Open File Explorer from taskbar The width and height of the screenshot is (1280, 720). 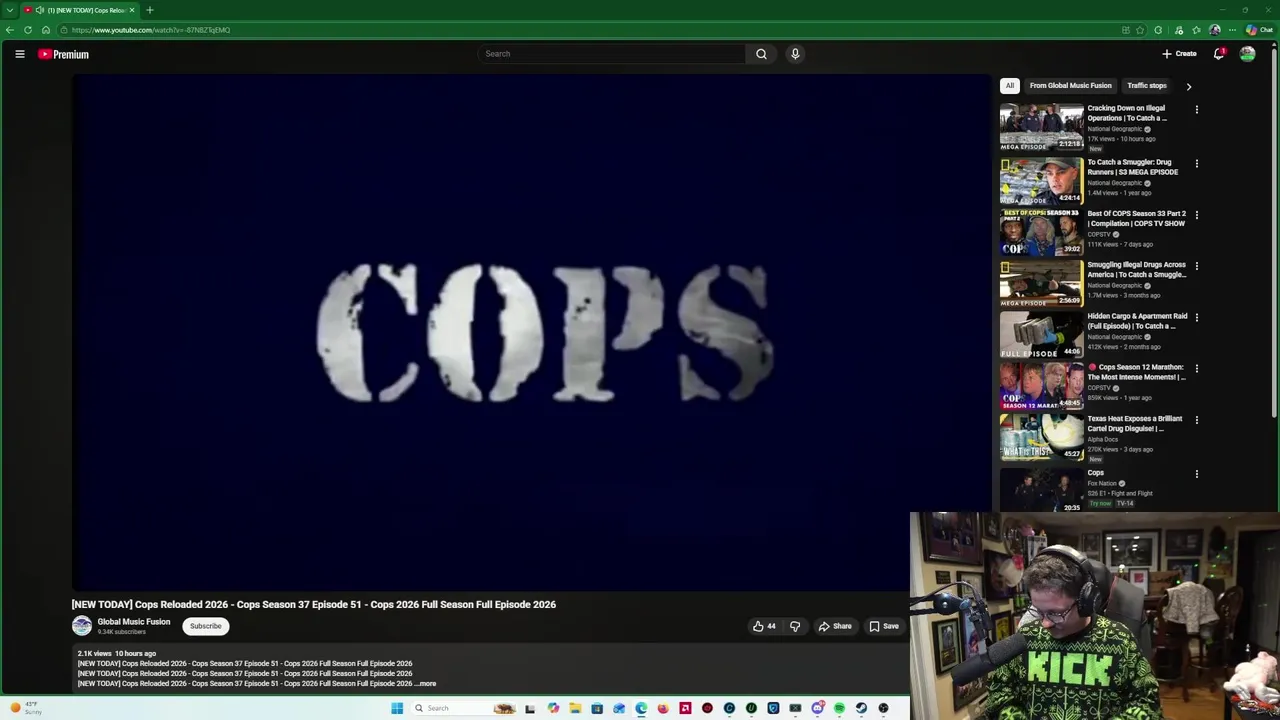point(575,708)
